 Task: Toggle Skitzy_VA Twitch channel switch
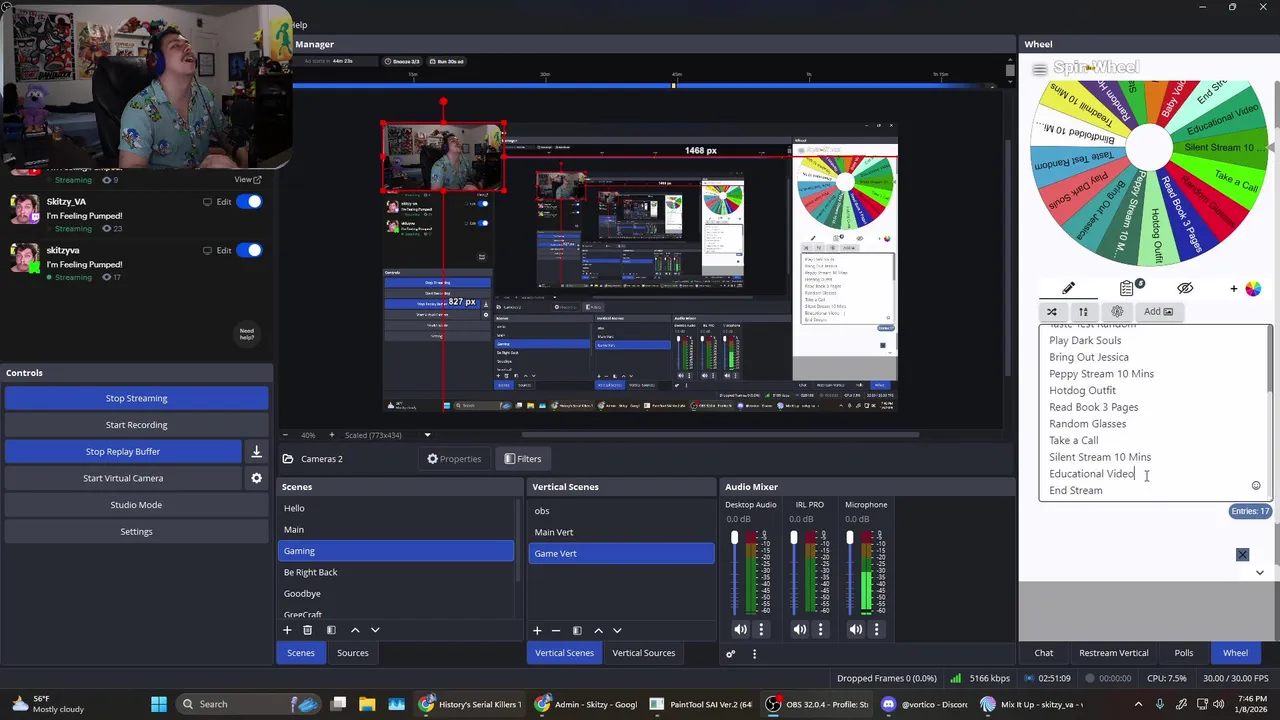250,202
